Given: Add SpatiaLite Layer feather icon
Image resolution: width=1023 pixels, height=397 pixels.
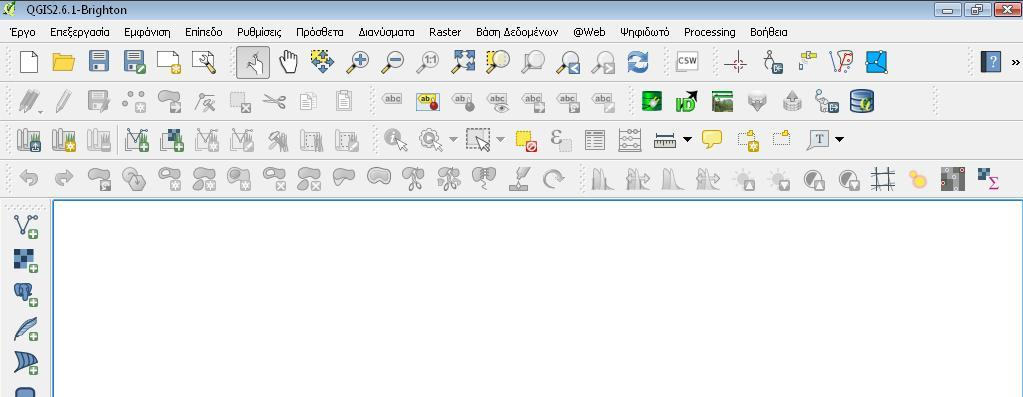Looking at the screenshot, I should click(x=26, y=329).
